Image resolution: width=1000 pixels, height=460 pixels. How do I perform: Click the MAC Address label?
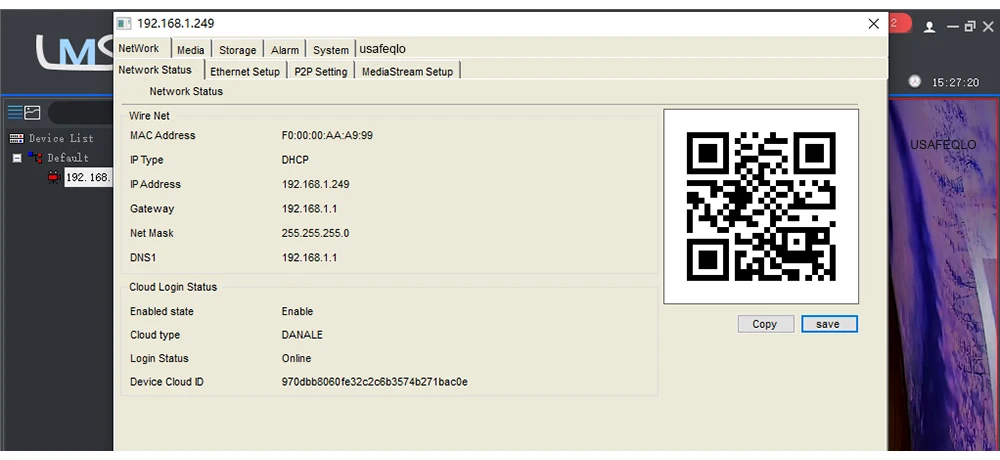pyautogui.click(x=163, y=135)
